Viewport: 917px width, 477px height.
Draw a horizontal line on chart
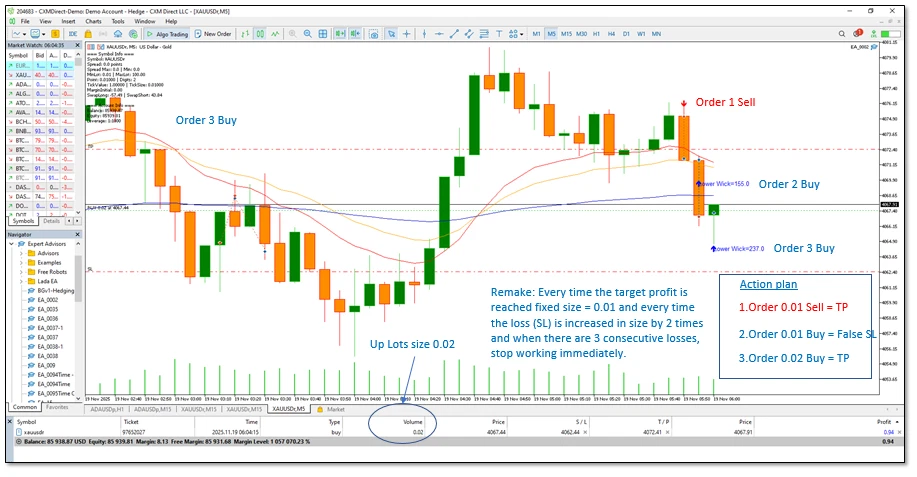(x=439, y=34)
